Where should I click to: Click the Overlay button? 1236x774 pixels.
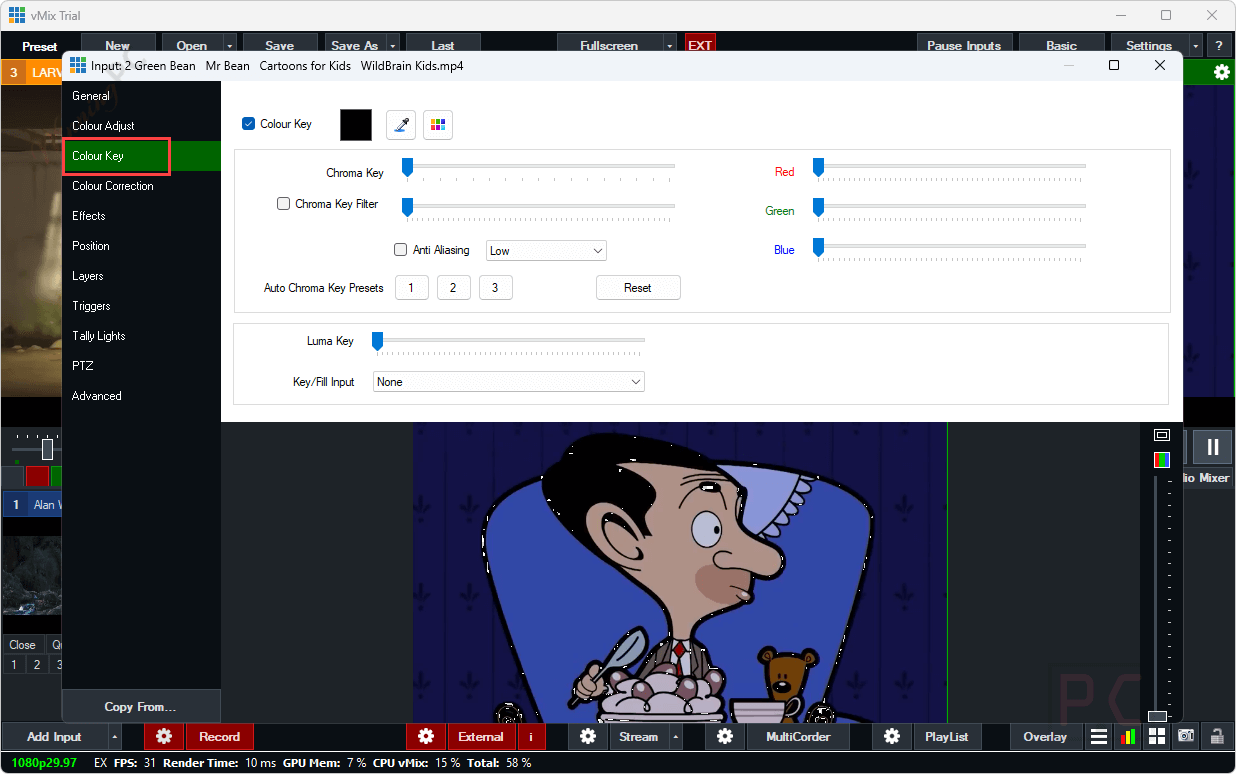tap(1045, 737)
